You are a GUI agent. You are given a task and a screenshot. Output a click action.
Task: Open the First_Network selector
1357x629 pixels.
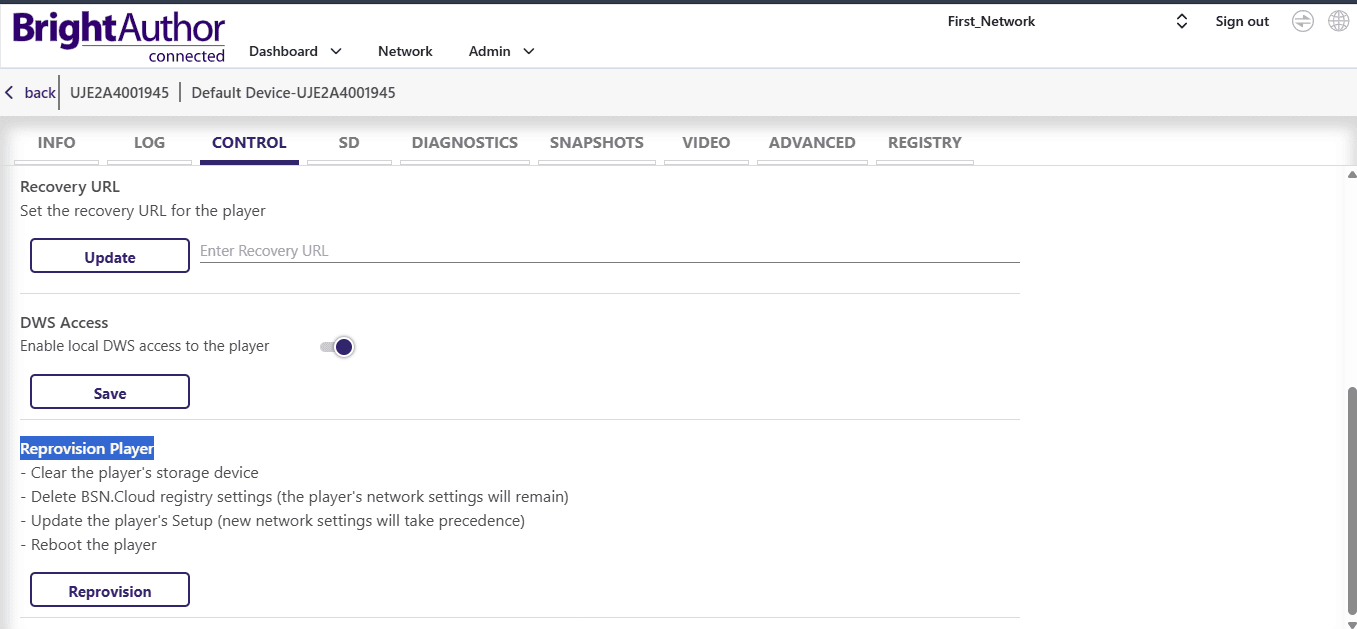pos(1066,21)
